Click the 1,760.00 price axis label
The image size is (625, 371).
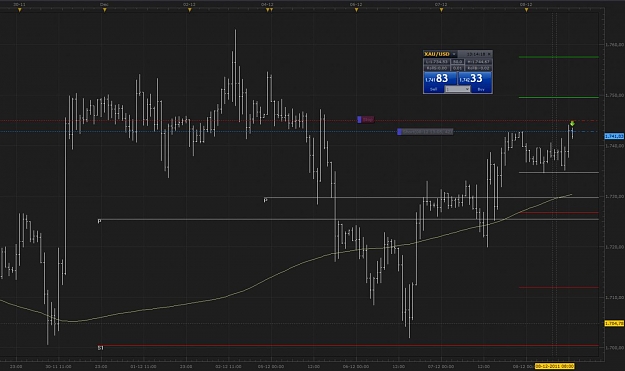[x=614, y=45]
